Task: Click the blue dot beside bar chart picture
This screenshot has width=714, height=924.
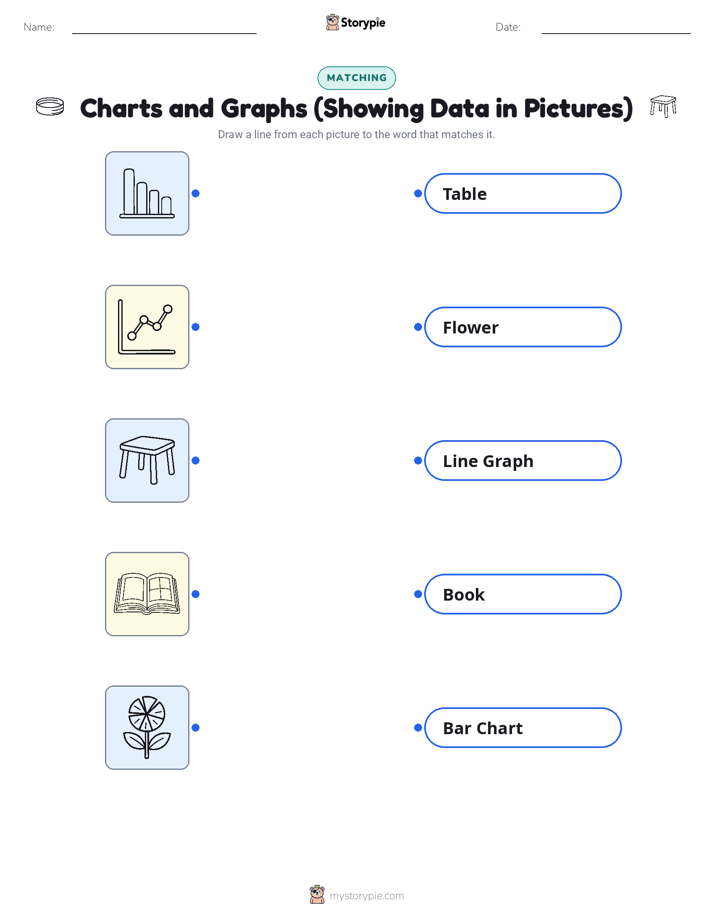Action: [196, 193]
